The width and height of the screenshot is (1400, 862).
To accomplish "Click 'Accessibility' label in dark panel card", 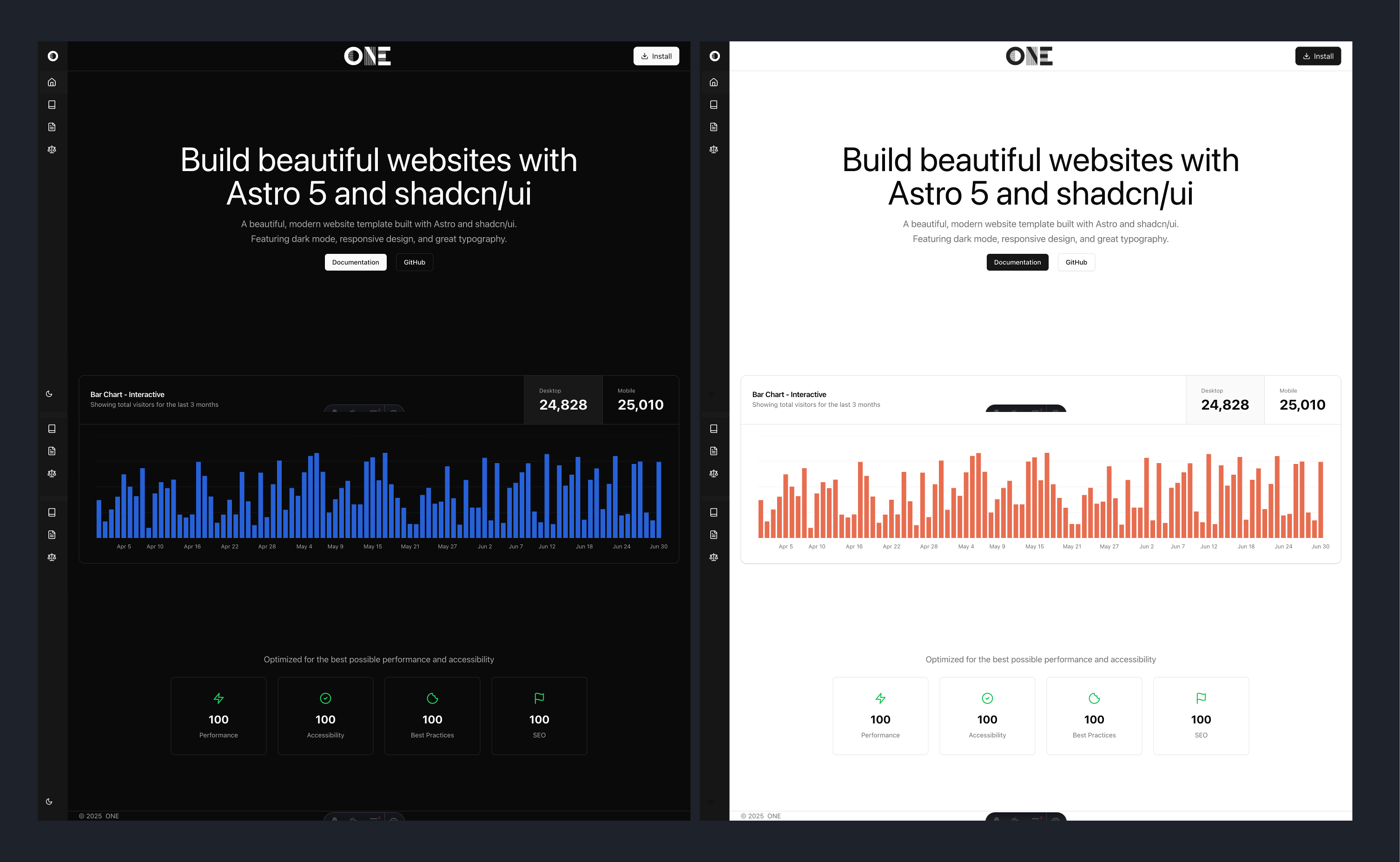I will tap(325, 735).
